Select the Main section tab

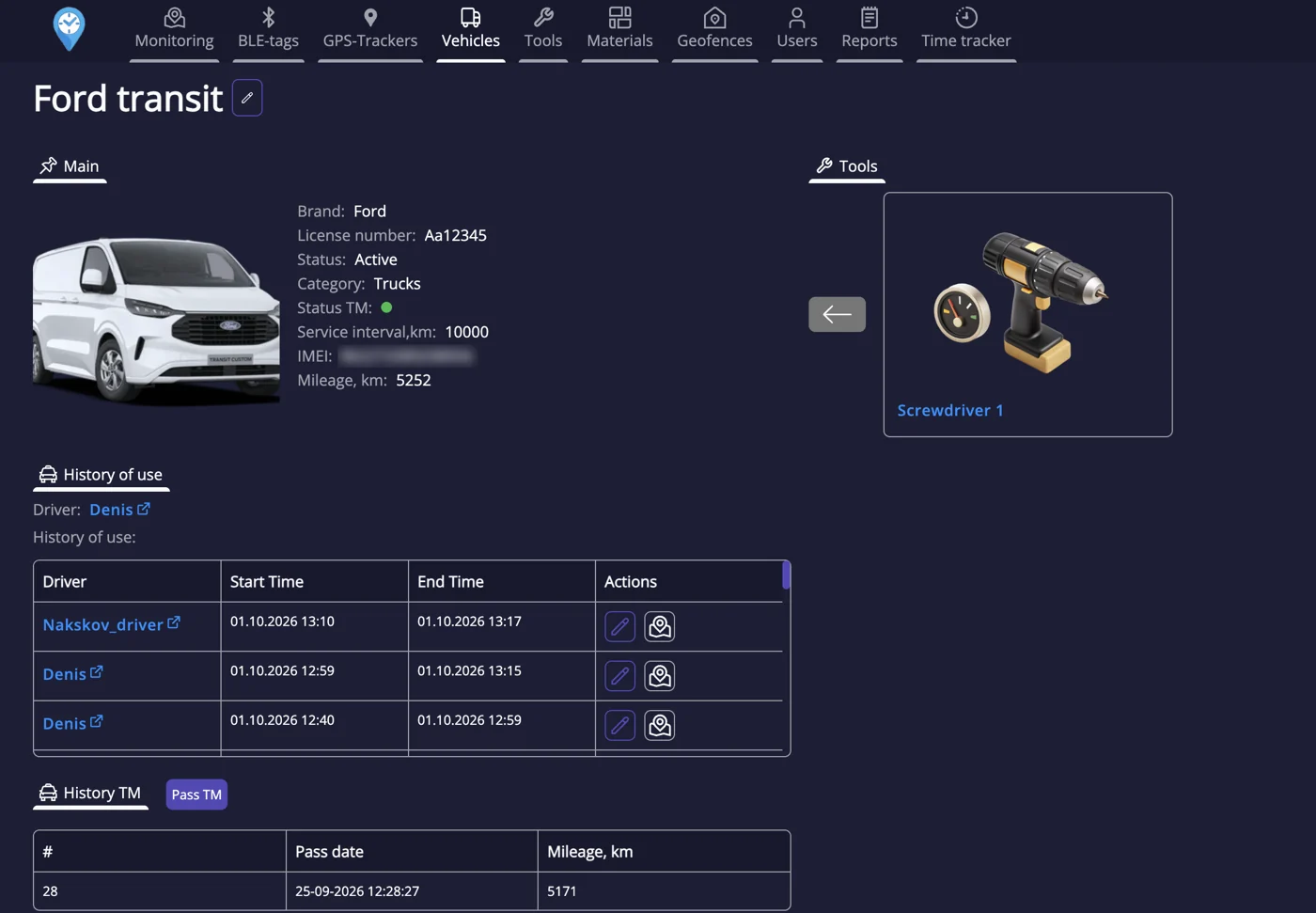point(70,166)
